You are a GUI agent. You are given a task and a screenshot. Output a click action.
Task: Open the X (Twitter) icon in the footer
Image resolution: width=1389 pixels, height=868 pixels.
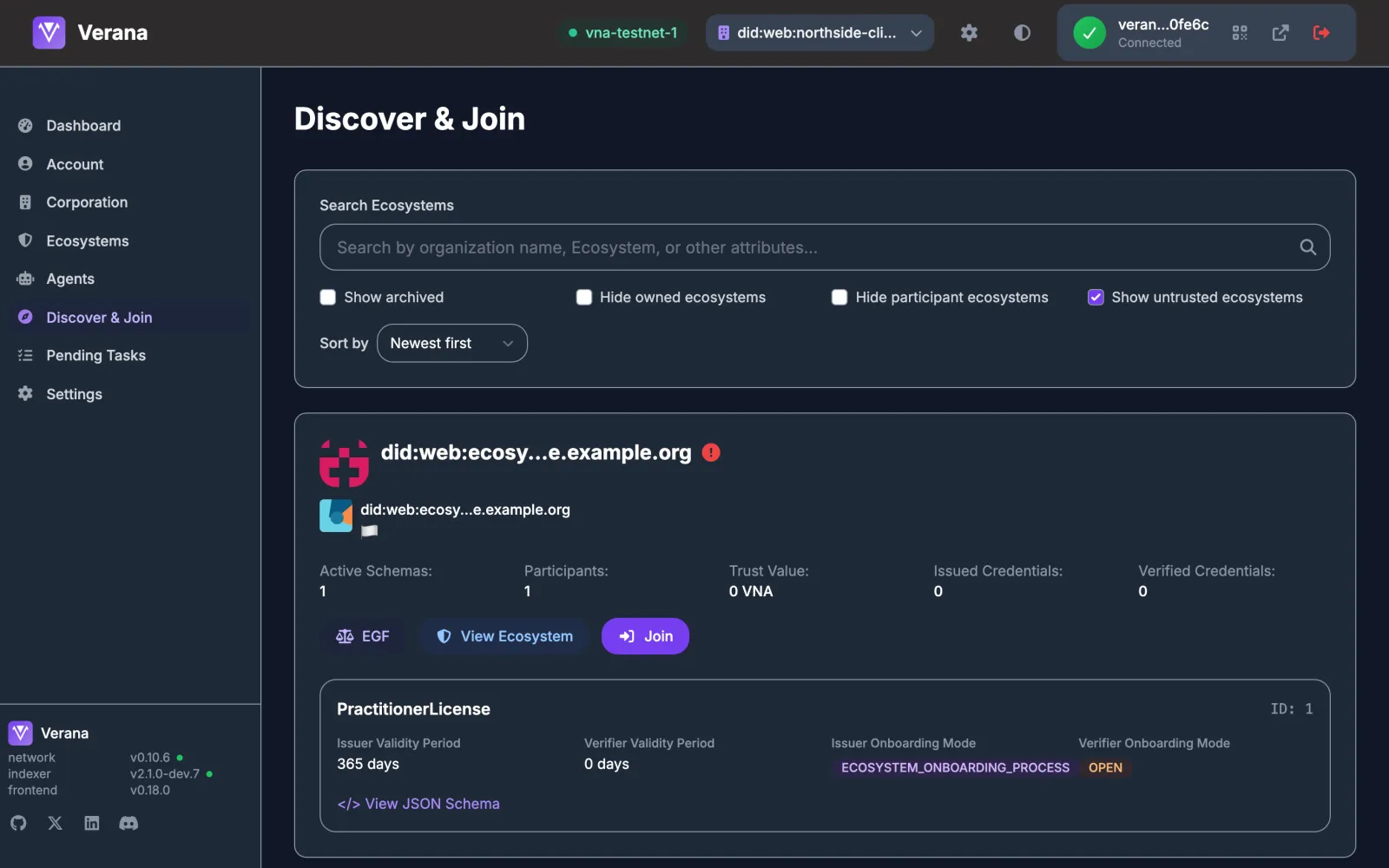[x=55, y=823]
